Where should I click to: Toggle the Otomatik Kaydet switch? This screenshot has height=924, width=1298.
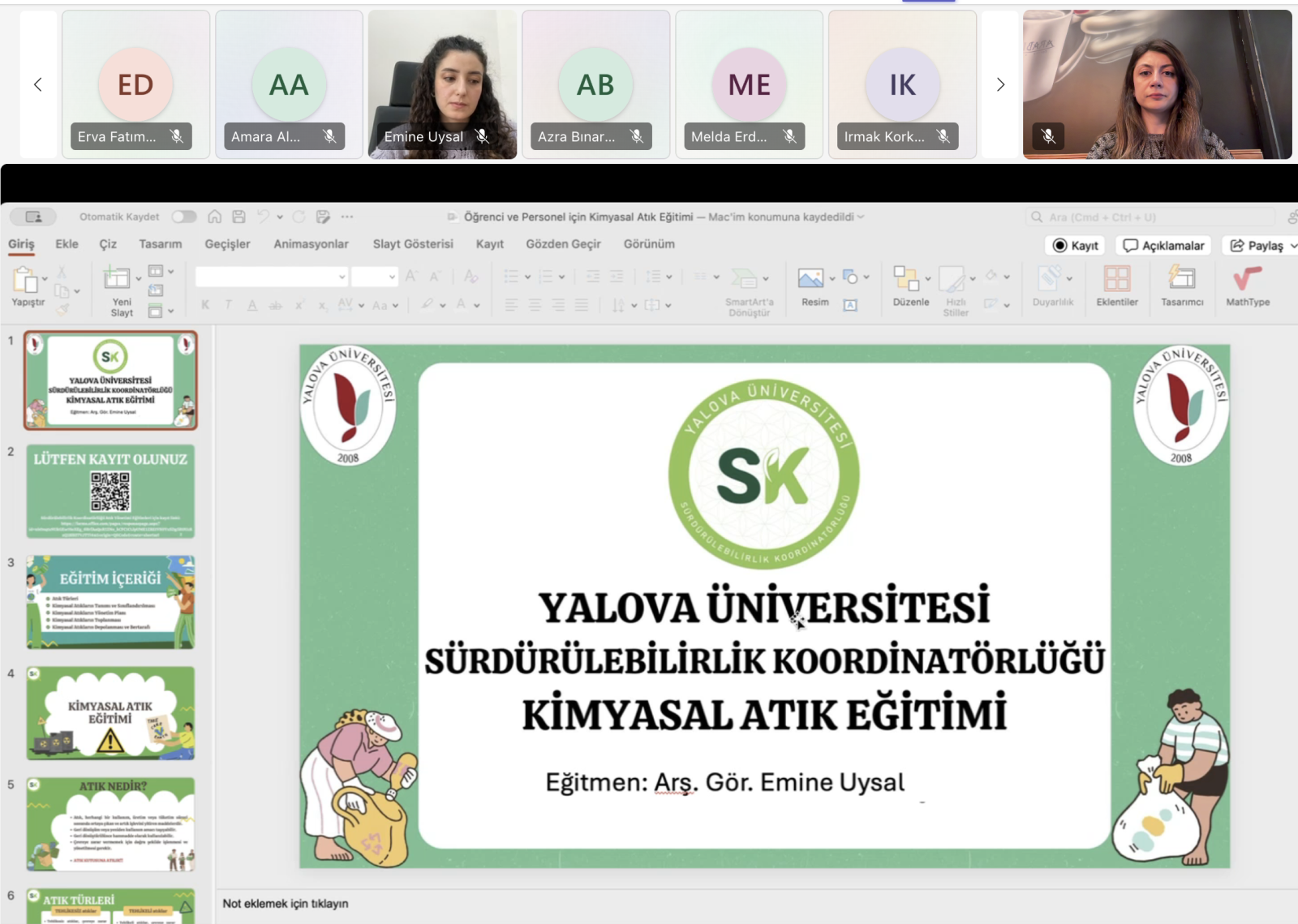184,217
